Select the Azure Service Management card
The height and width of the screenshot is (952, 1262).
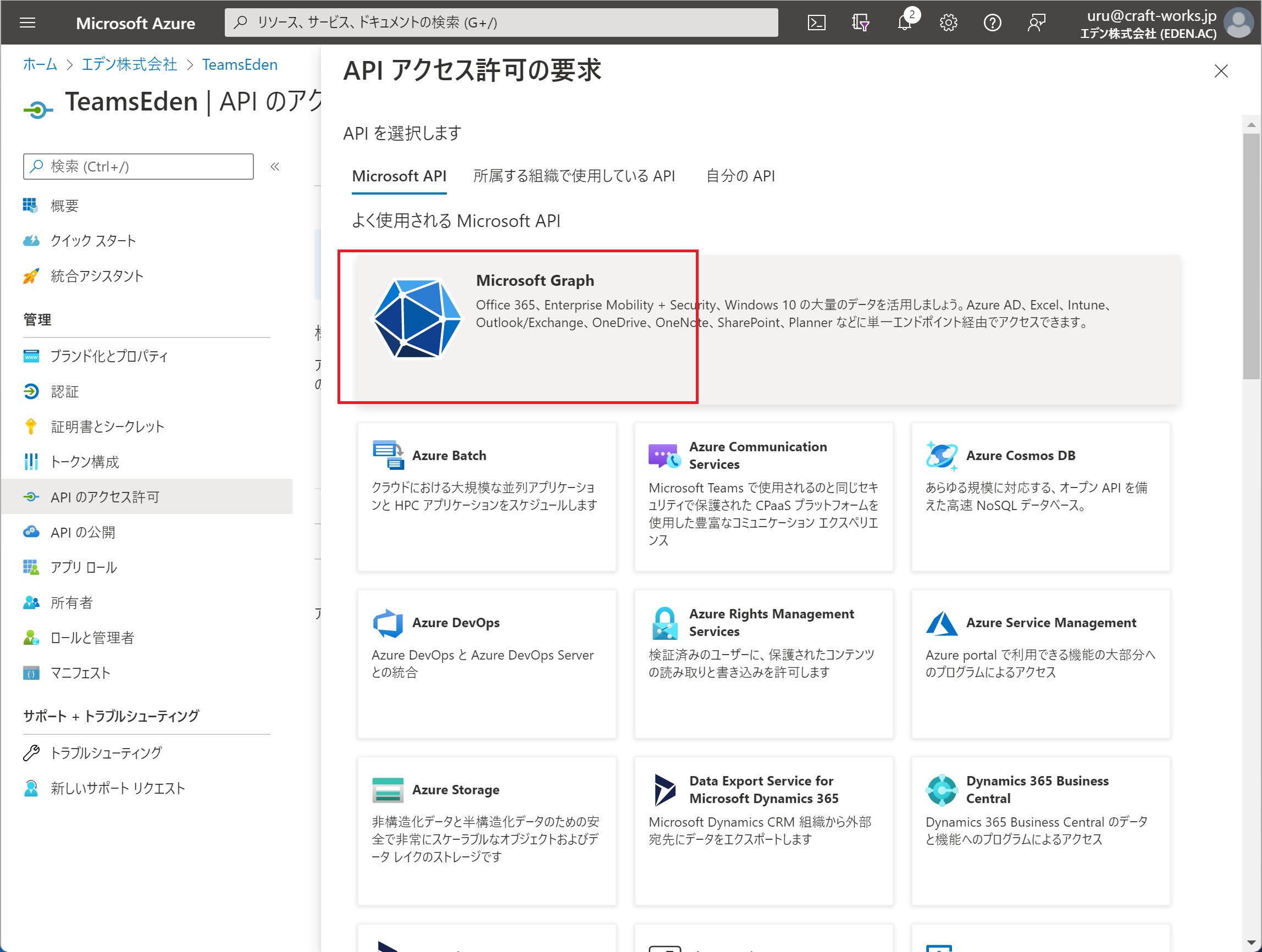point(1040,663)
